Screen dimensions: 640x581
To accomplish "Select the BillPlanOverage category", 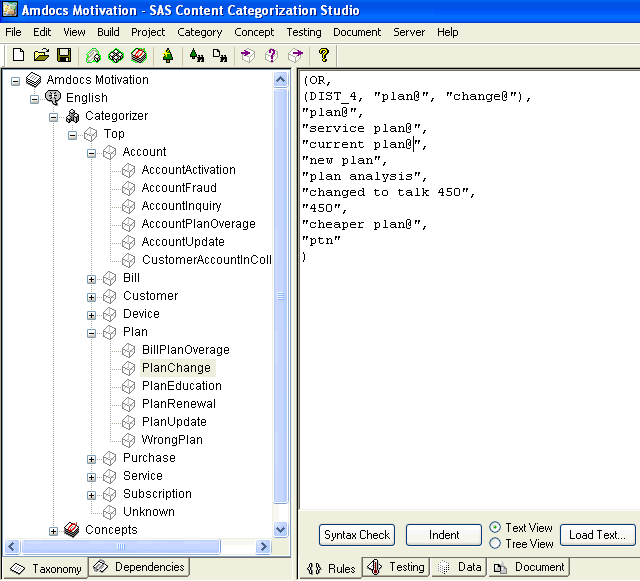I will coord(186,350).
